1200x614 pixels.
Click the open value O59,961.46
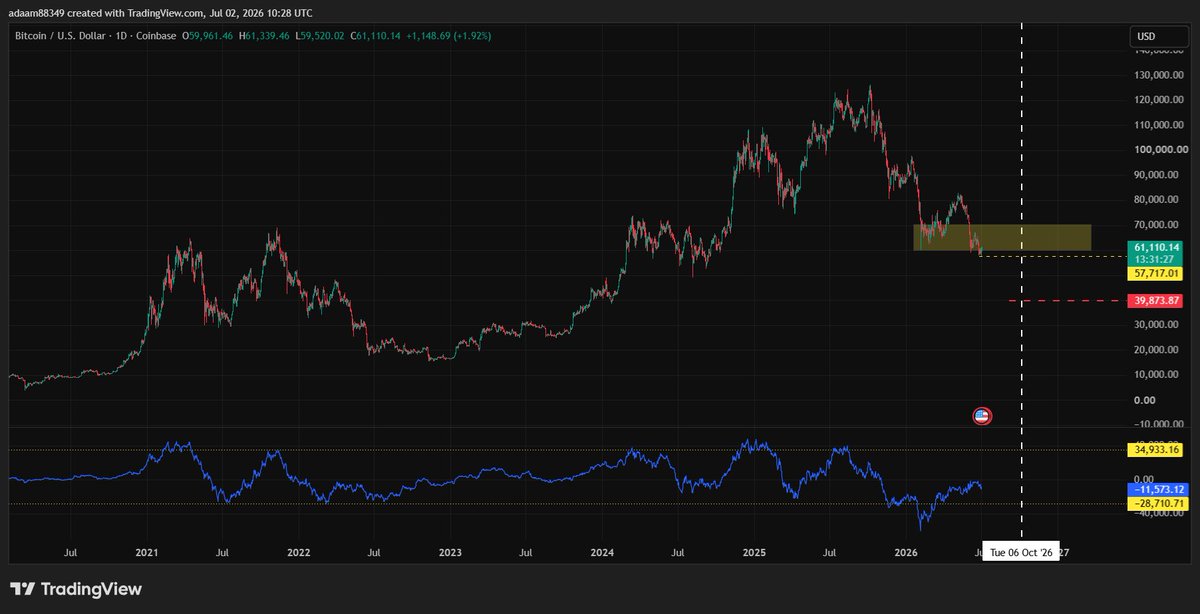[x=207, y=36]
